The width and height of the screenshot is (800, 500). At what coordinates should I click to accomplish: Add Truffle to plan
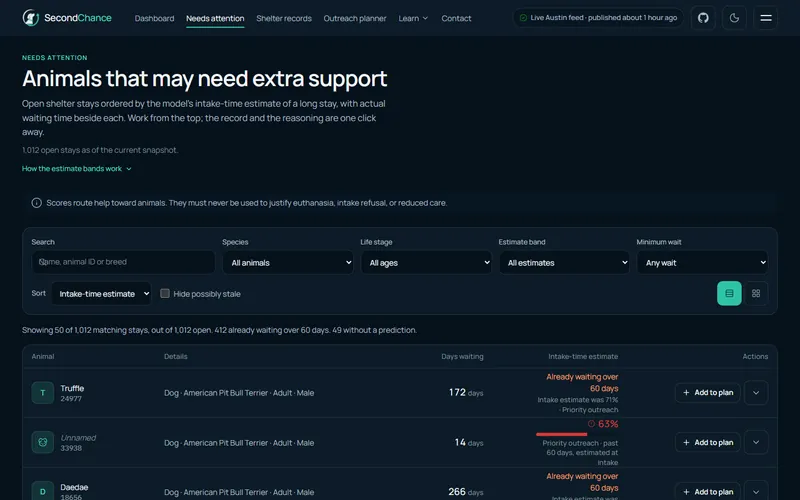tap(708, 392)
